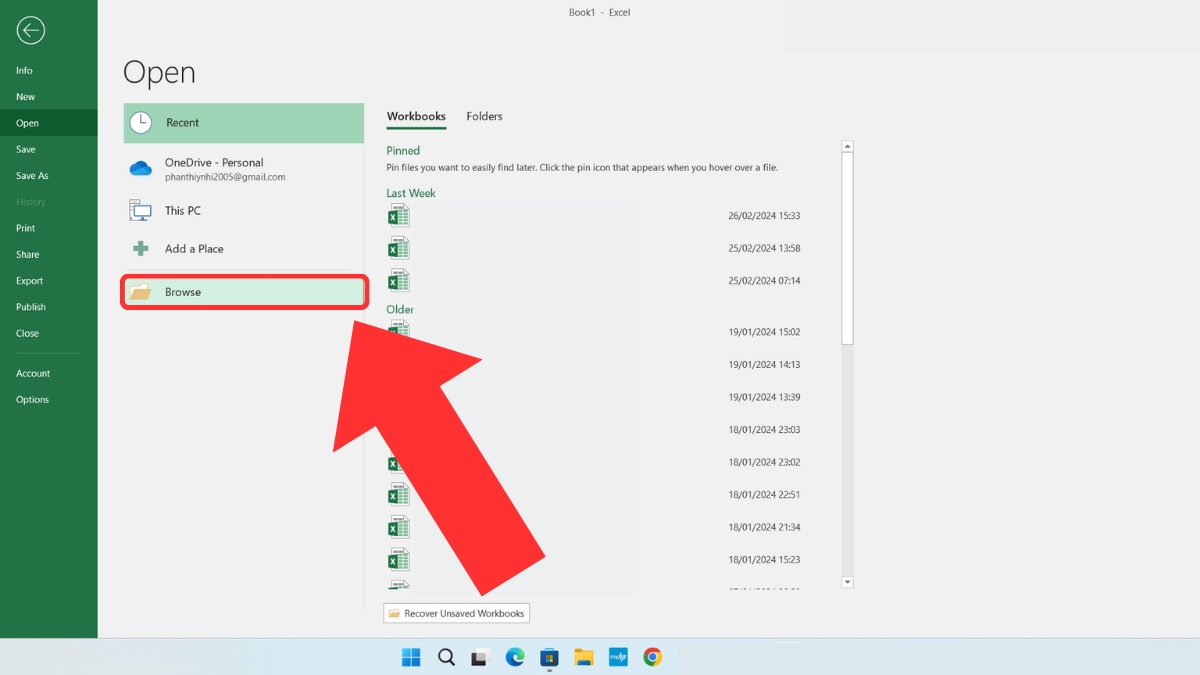The width and height of the screenshot is (1200, 675).
Task: Open the Export menu entry
Action: pyautogui.click(x=28, y=281)
